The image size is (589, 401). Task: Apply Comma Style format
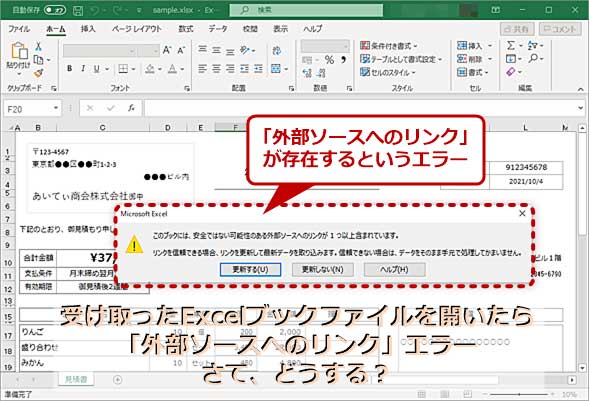click(x=343, y=60)
